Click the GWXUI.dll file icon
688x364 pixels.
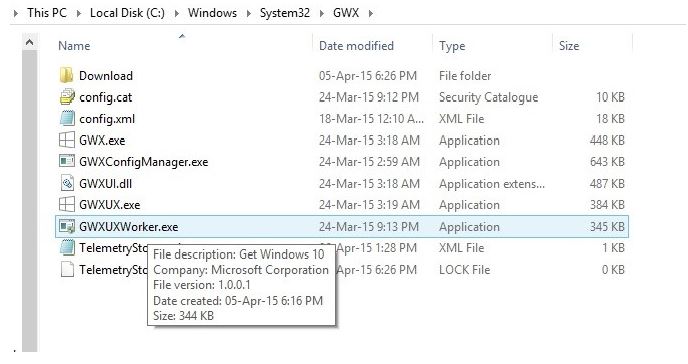67,183
